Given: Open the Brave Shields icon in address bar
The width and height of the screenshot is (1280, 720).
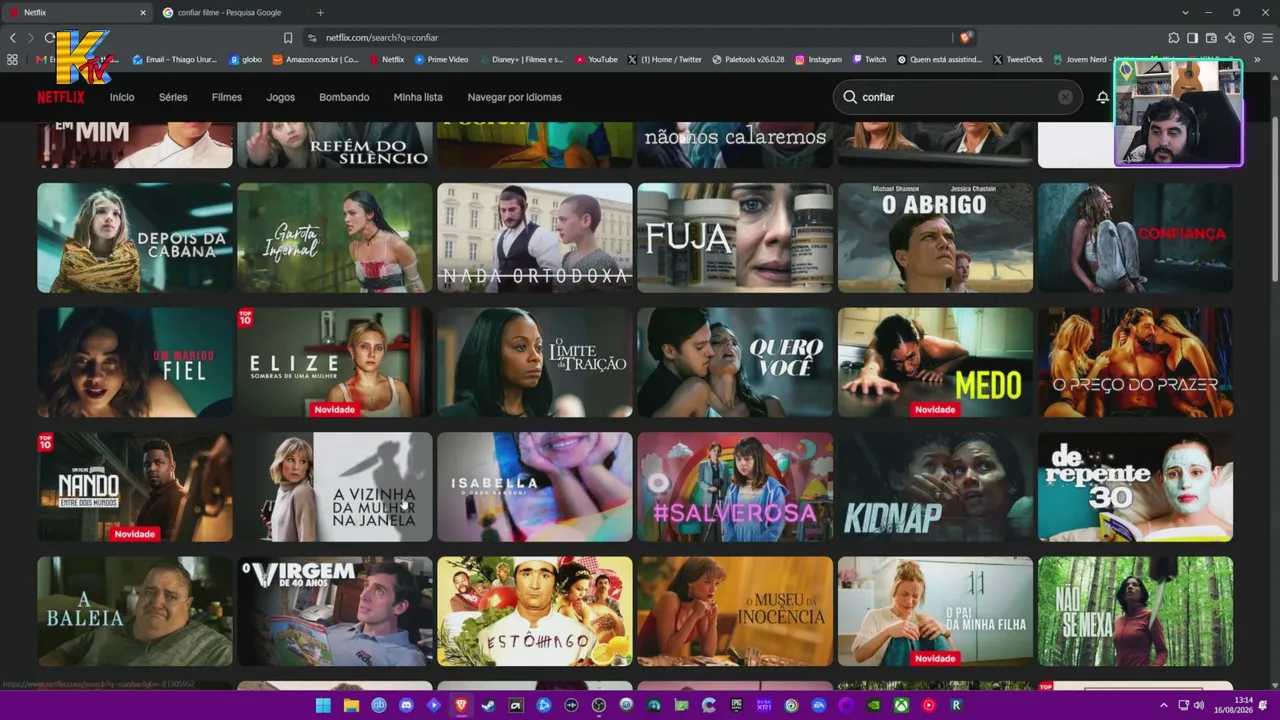Looking at the screenshot, I should (965, 38).
